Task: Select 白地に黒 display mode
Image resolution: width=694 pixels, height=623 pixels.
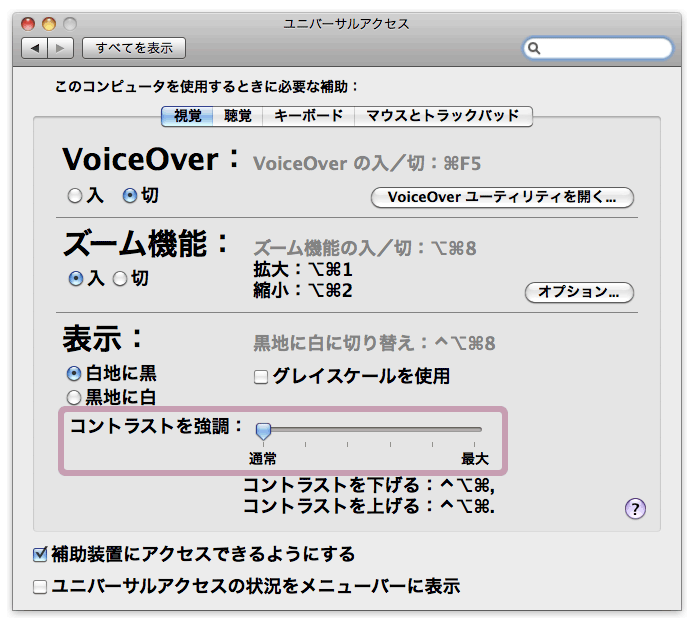Action: coord(74,374)
